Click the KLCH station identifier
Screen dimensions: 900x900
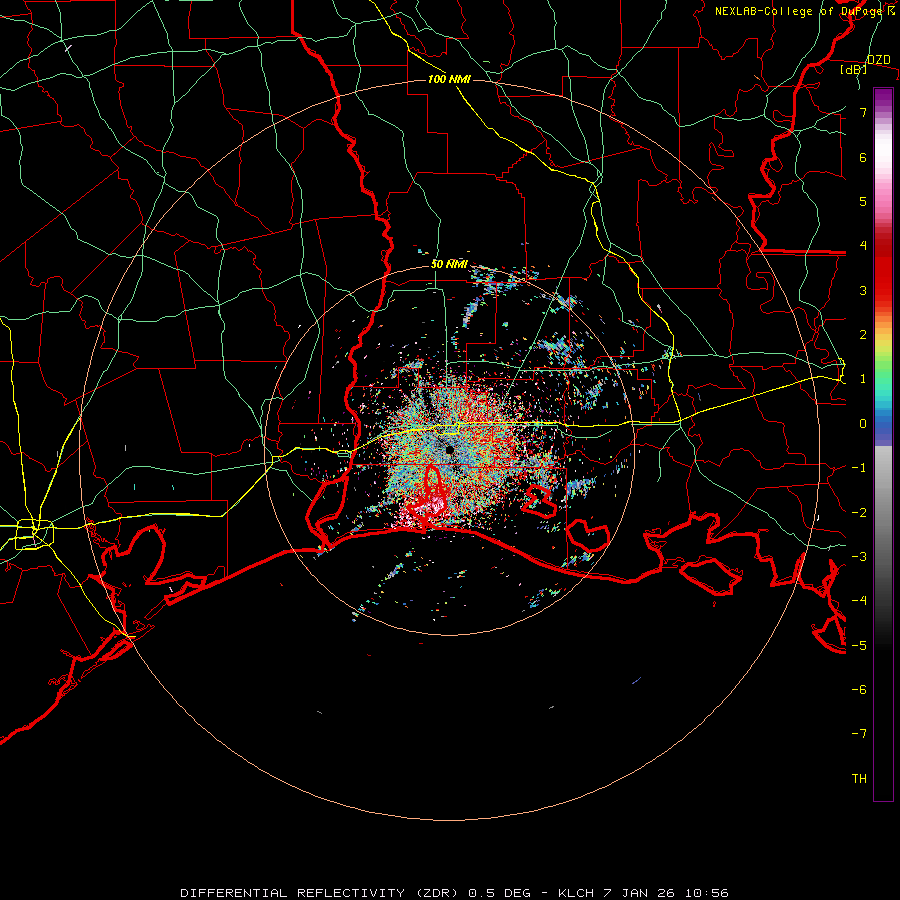tap(576, 893)
